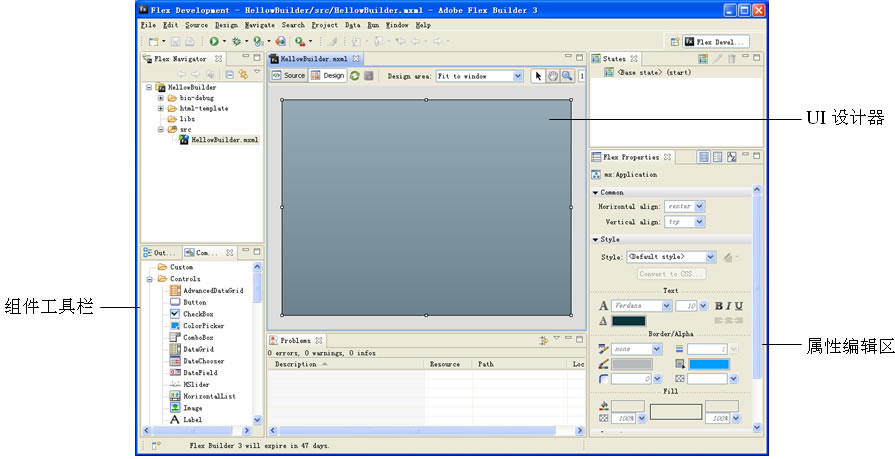The height and width of the screenshot is (459, 895).
Task: Select the magnifier Zoom Mode tool
Action: pyautogui.click(x=567, y=76)
